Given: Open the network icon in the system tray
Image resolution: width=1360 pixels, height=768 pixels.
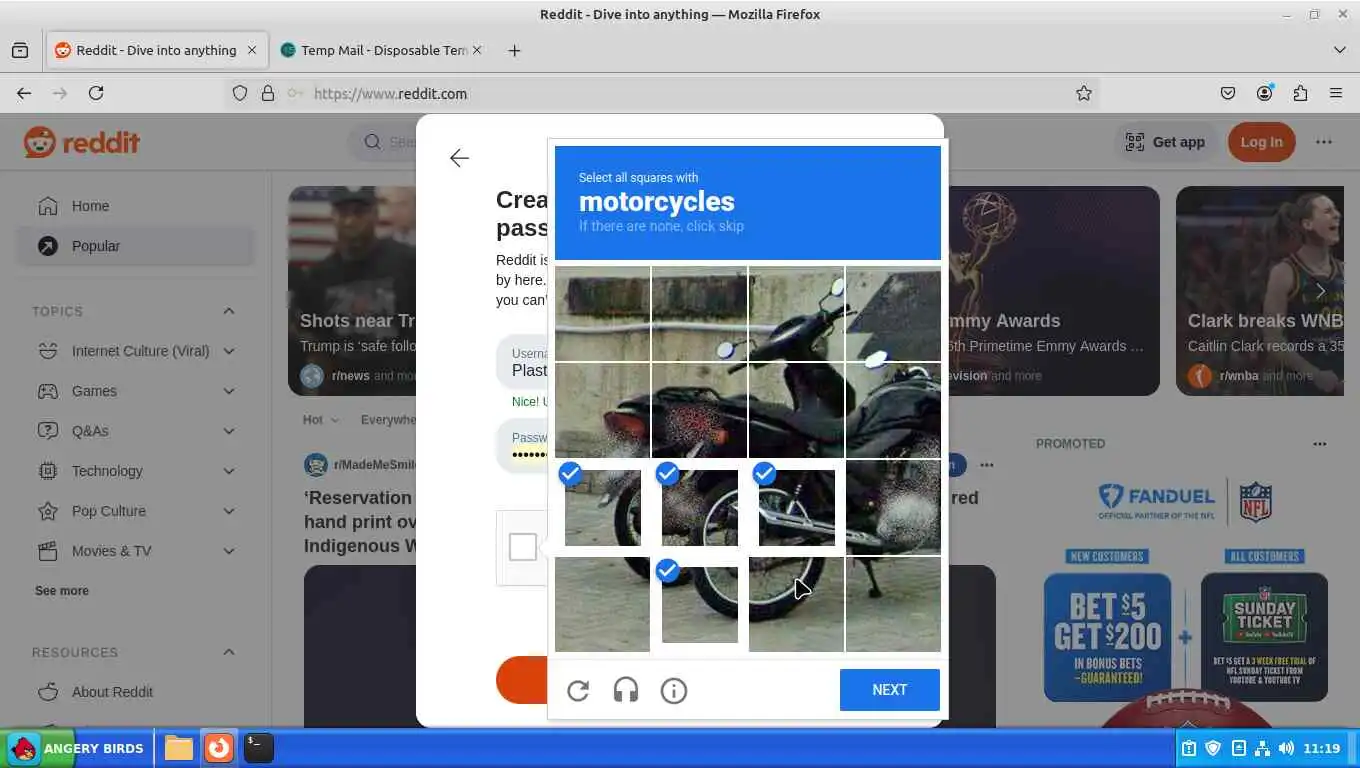Looking at the screenshot, I should point(1262,748).
